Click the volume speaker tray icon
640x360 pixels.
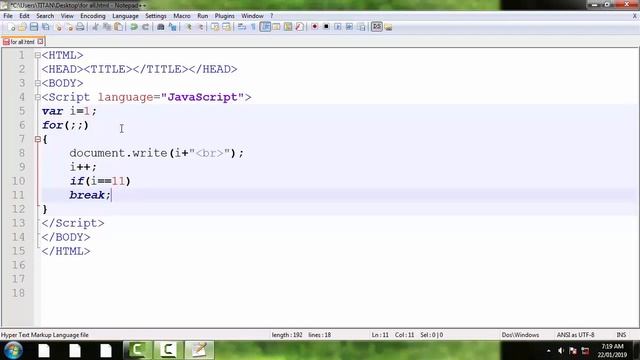click(x=561, y=351)
